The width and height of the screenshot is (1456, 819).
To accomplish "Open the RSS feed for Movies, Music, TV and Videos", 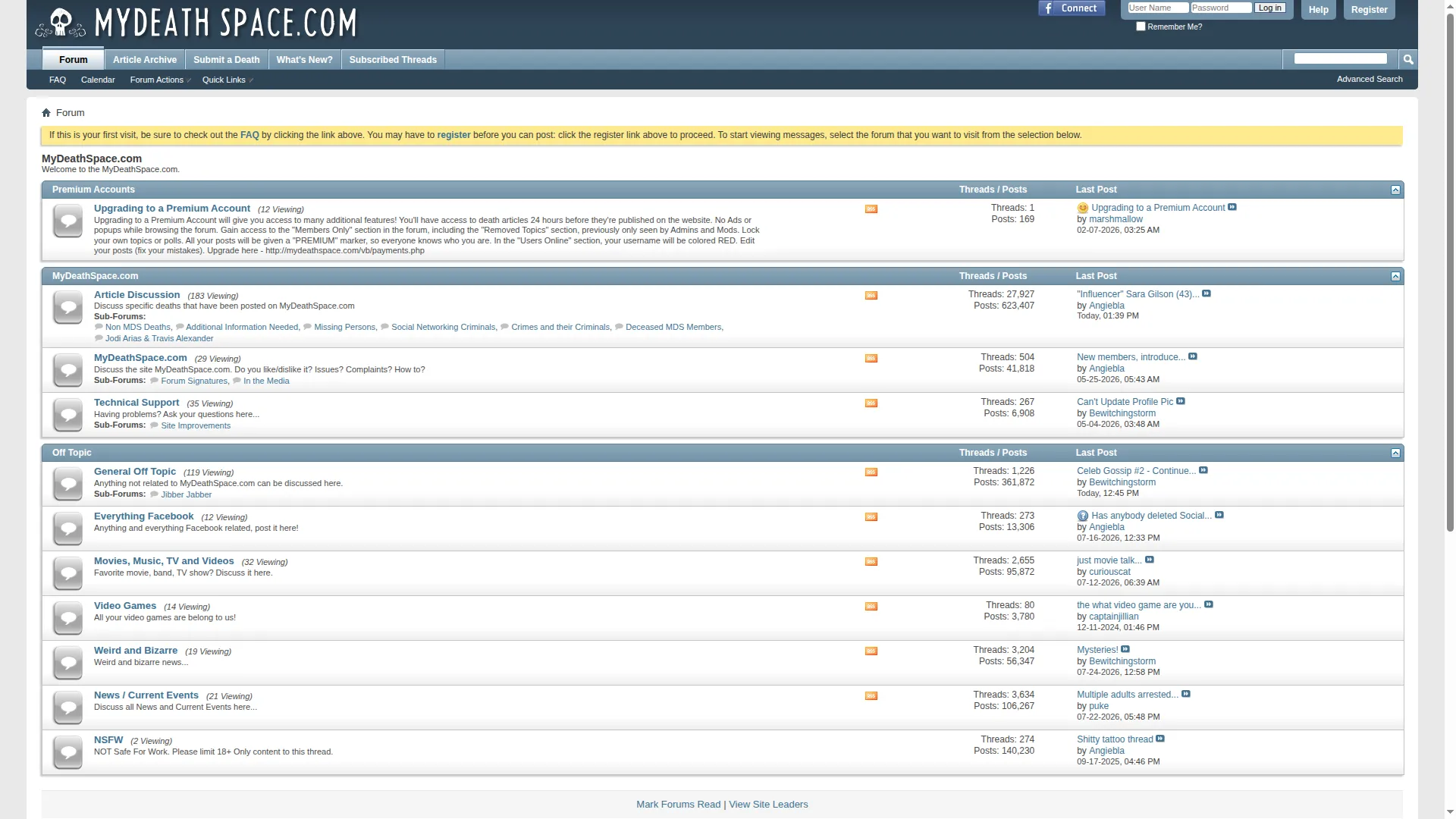I will (x=871, y=562).
